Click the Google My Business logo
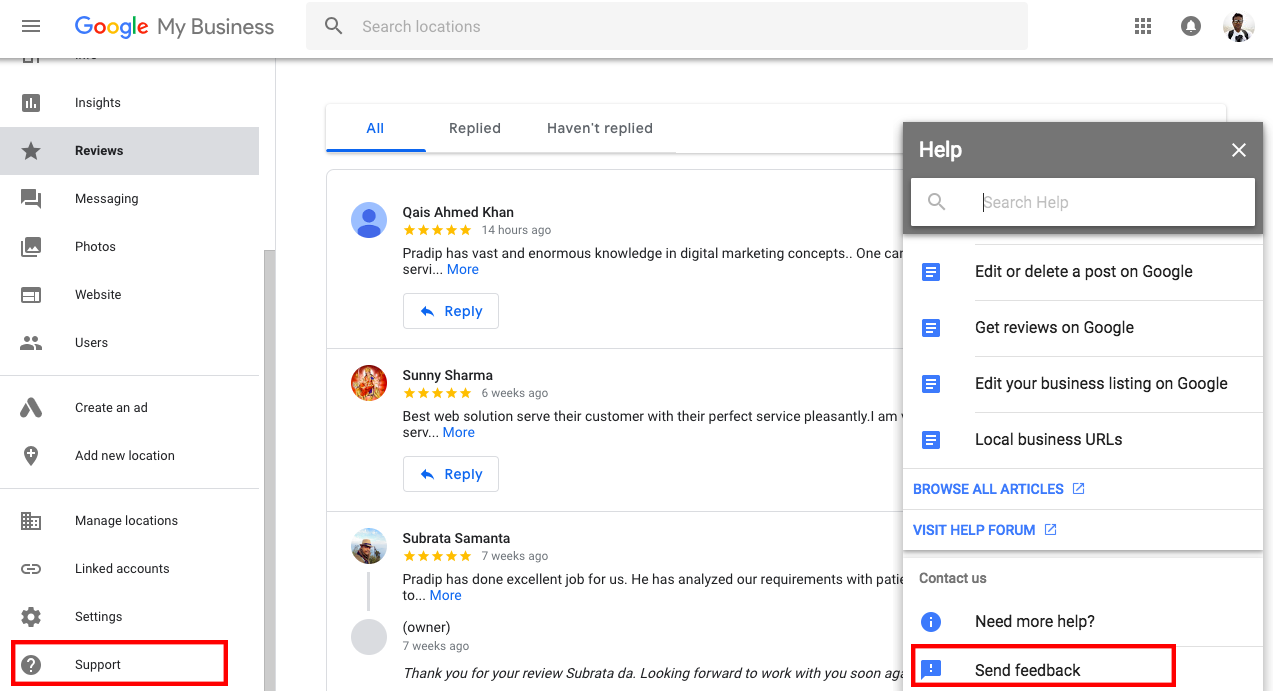This screenshot has height=691, width=1273. click(x=174, y=27)
